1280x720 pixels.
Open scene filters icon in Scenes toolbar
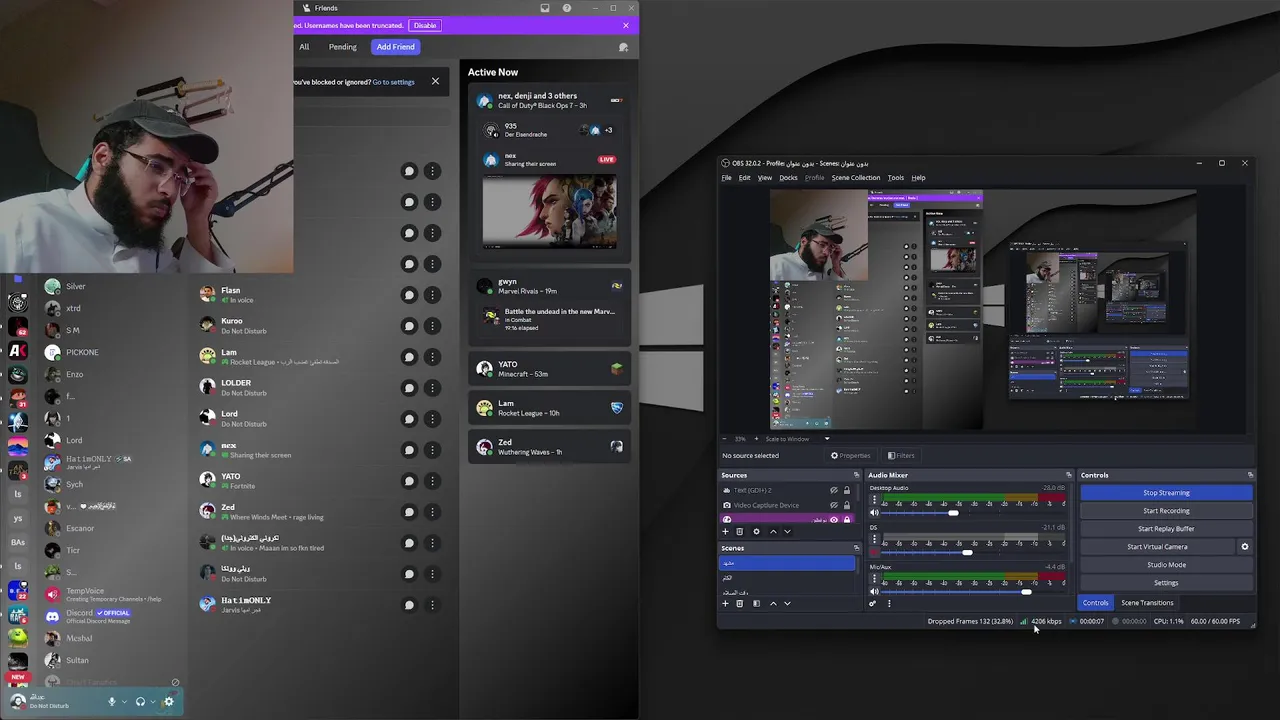click(756, 604)
